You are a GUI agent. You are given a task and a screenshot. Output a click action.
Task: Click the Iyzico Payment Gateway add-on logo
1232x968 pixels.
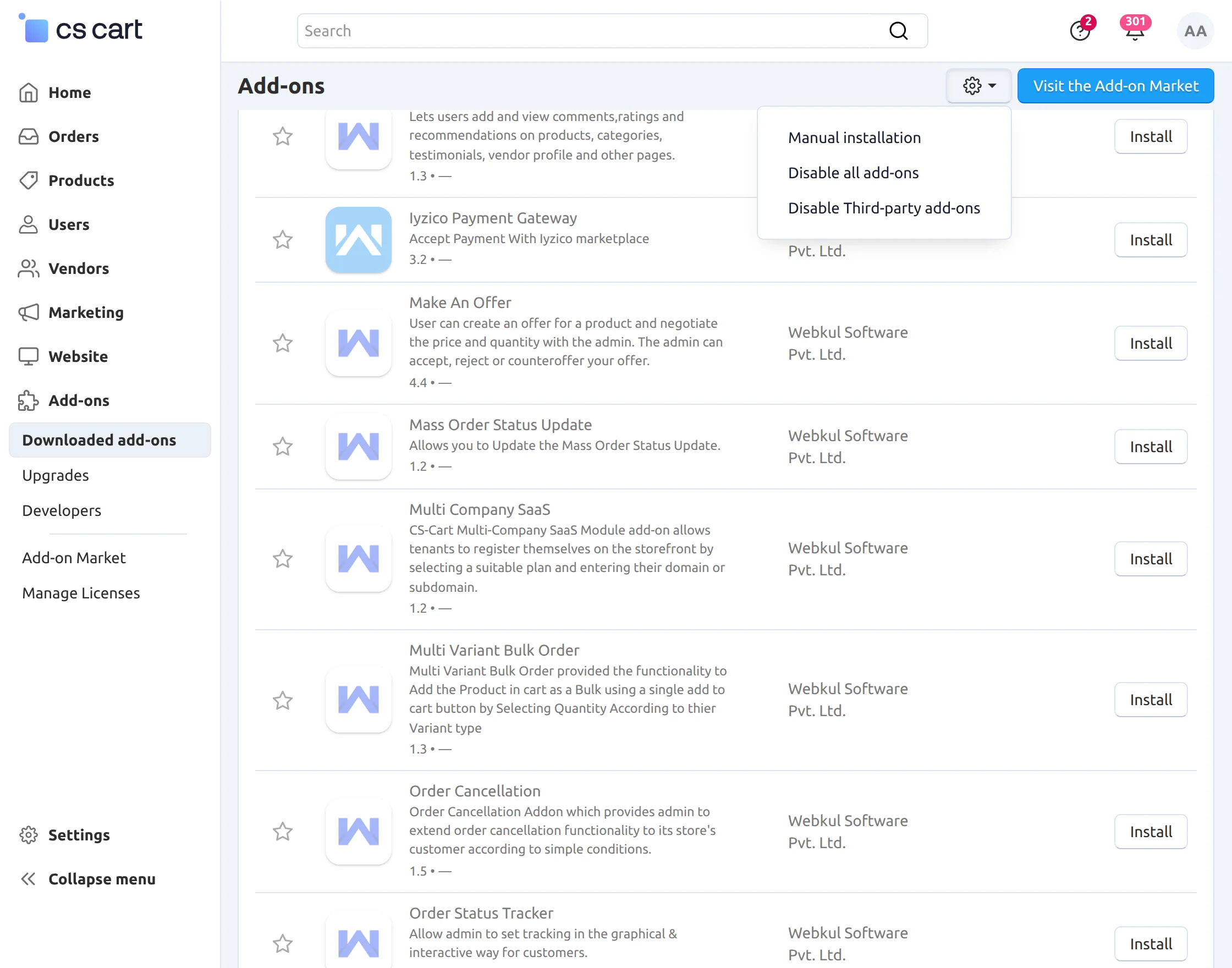pos(358,240)
